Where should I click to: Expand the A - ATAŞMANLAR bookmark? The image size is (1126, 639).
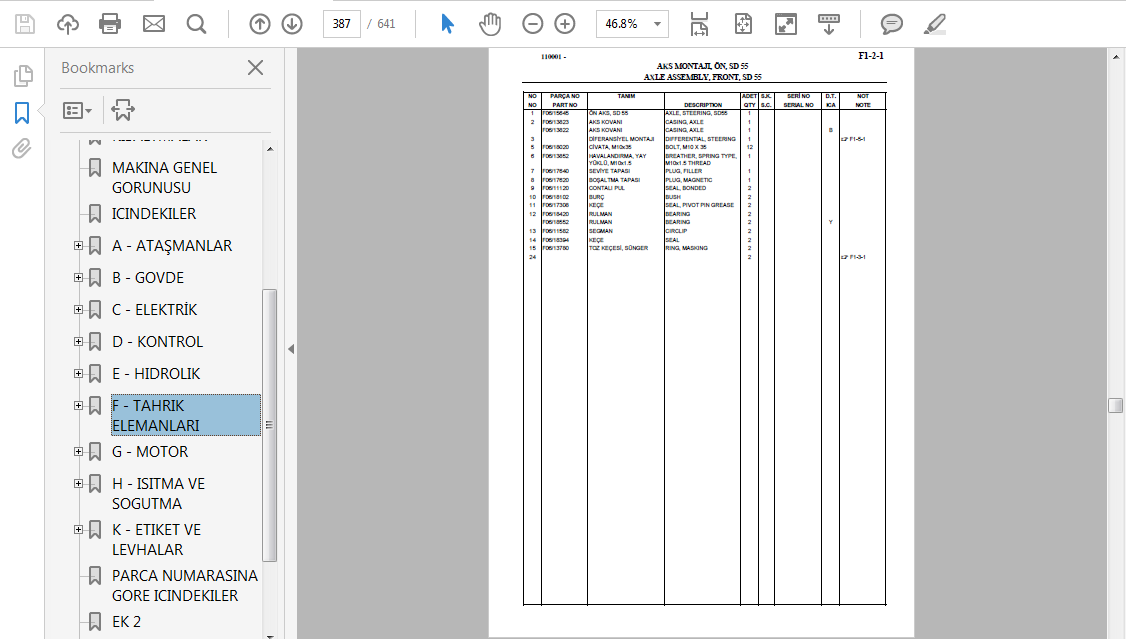coord(78,246)
